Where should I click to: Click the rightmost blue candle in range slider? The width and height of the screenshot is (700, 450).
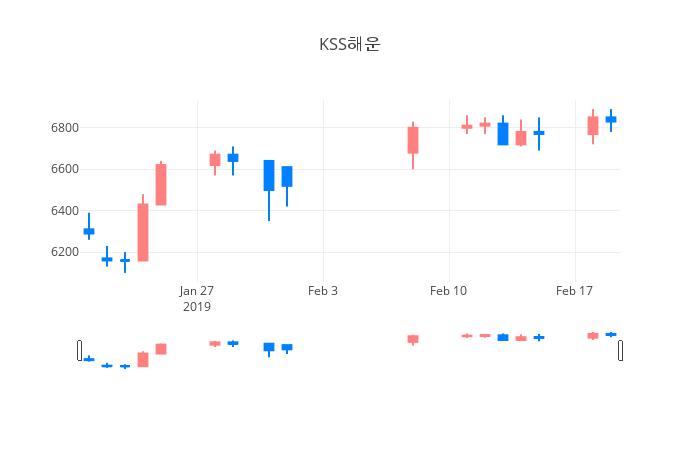611,334
